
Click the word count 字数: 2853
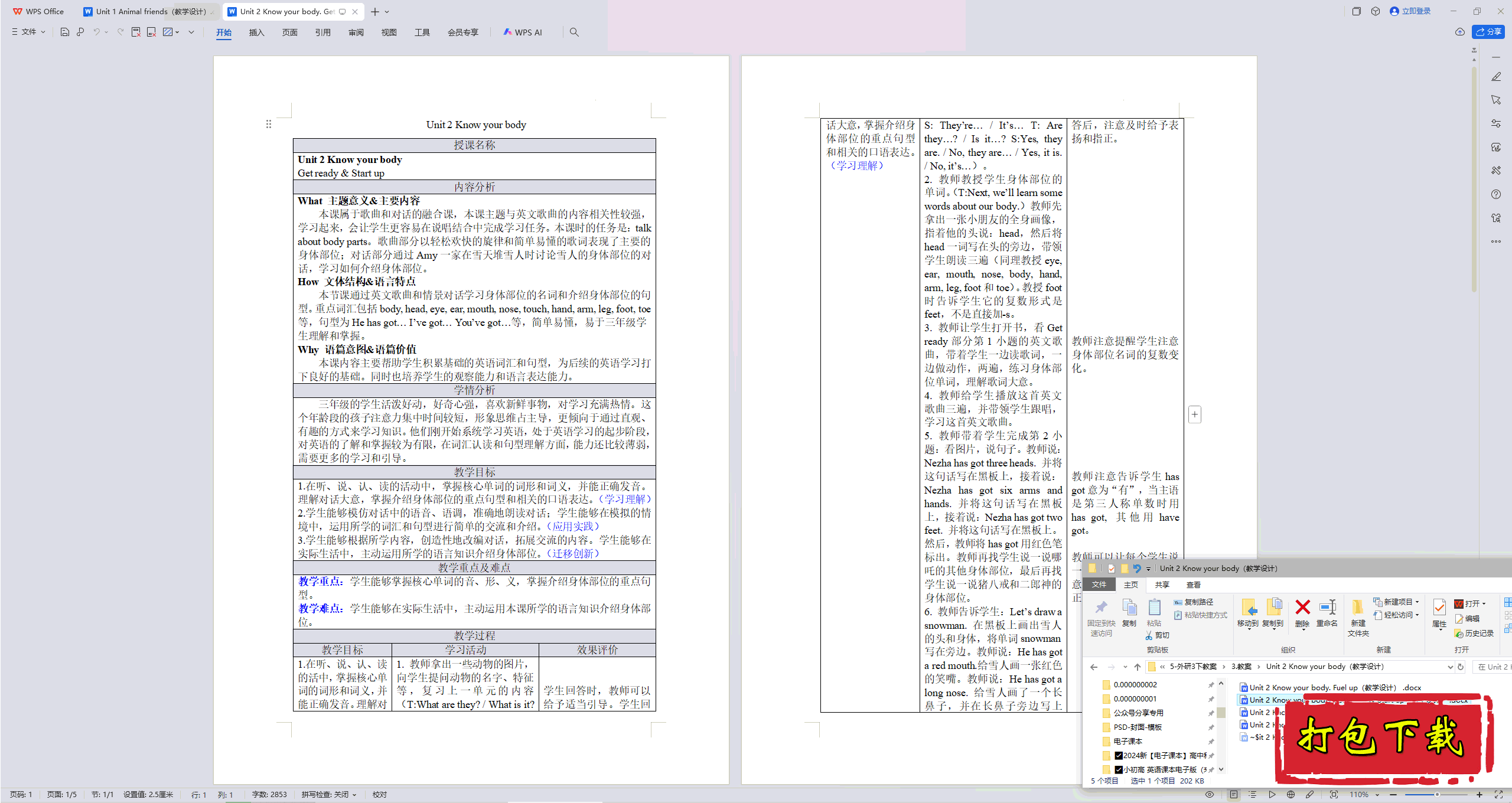point(269,795)
